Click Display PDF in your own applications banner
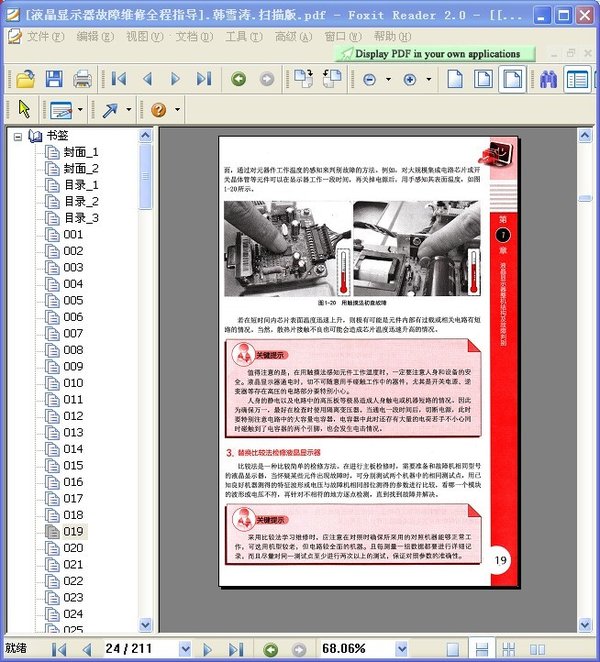This screenshot has height=662, width=600. point(434,54)
